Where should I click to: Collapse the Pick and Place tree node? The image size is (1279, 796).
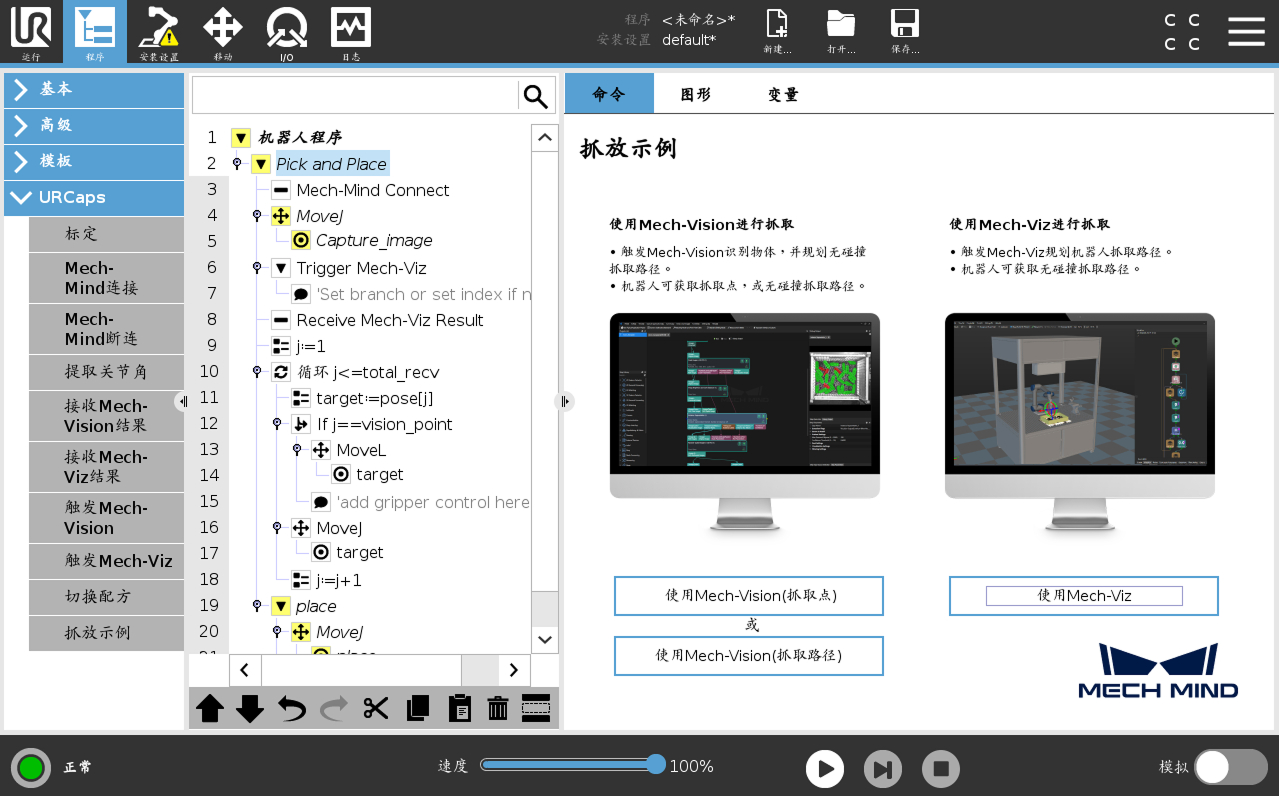[x=261, y=164]
